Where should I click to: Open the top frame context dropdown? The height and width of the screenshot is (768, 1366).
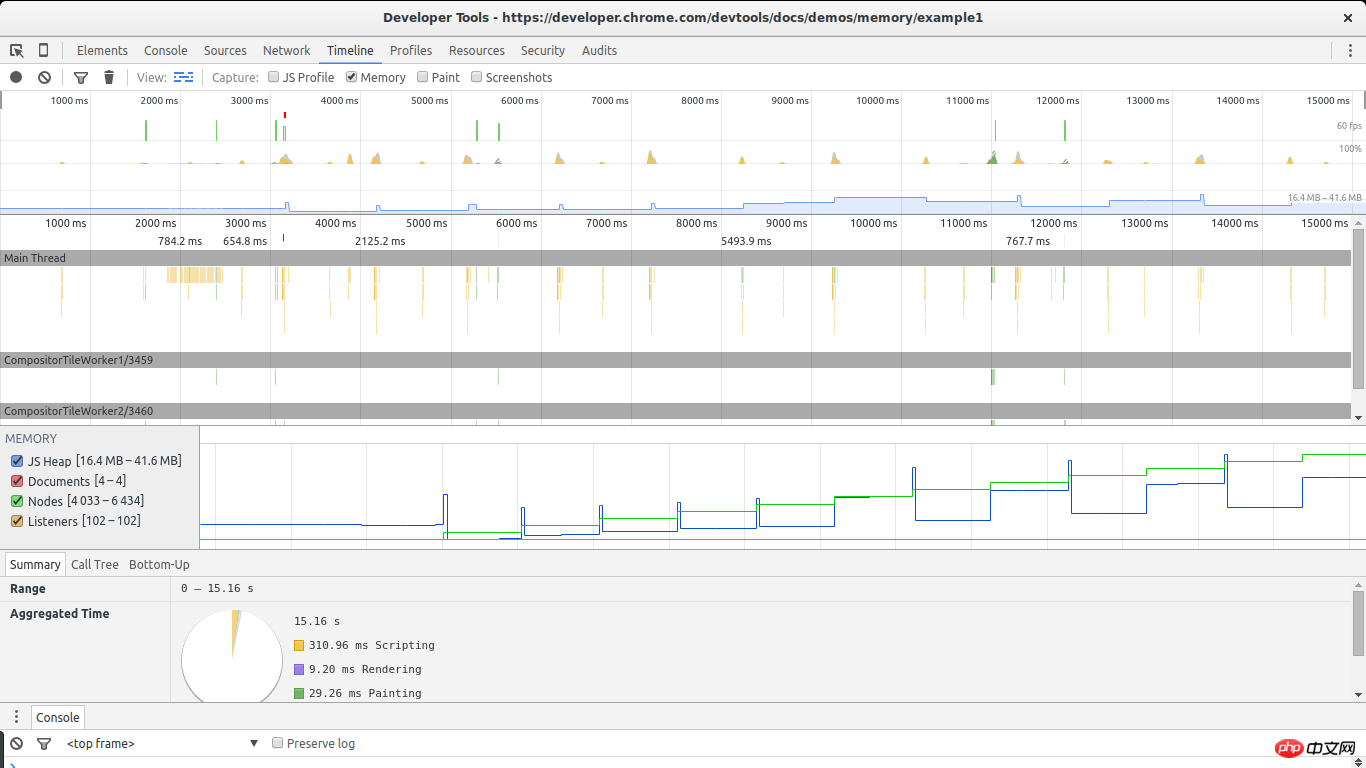pos(162,743)
